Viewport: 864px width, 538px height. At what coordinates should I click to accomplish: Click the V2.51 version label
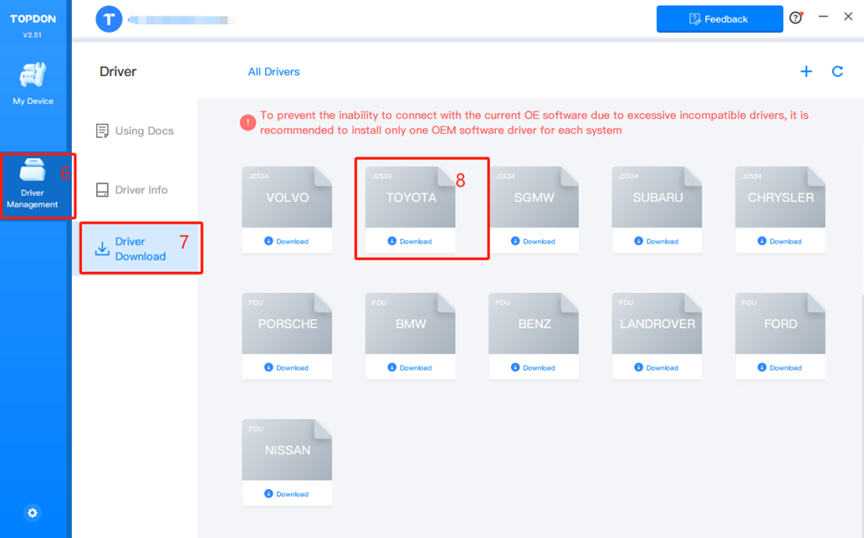33,35
